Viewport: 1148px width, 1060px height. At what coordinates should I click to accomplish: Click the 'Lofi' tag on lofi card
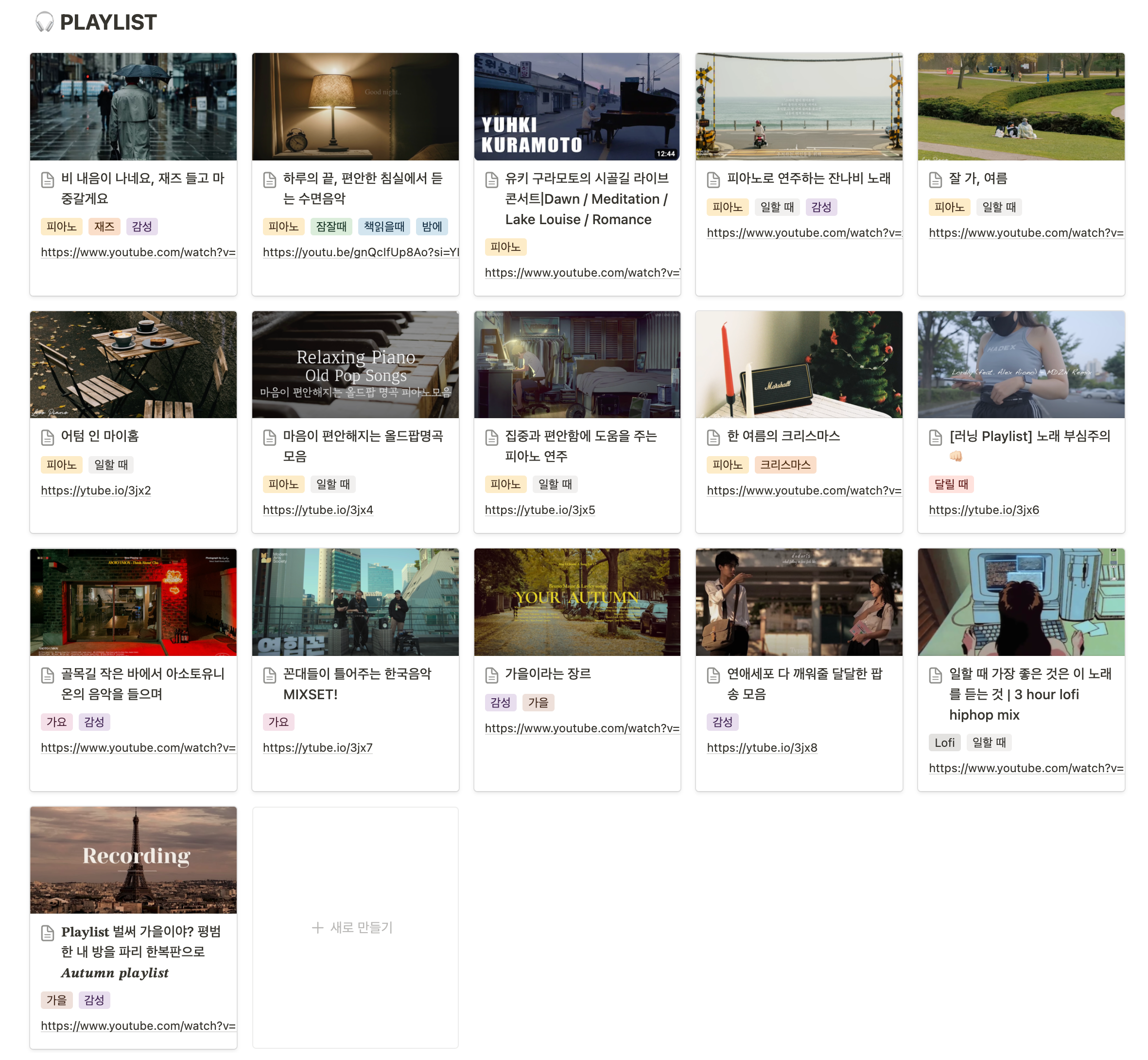tap(944, 742)
